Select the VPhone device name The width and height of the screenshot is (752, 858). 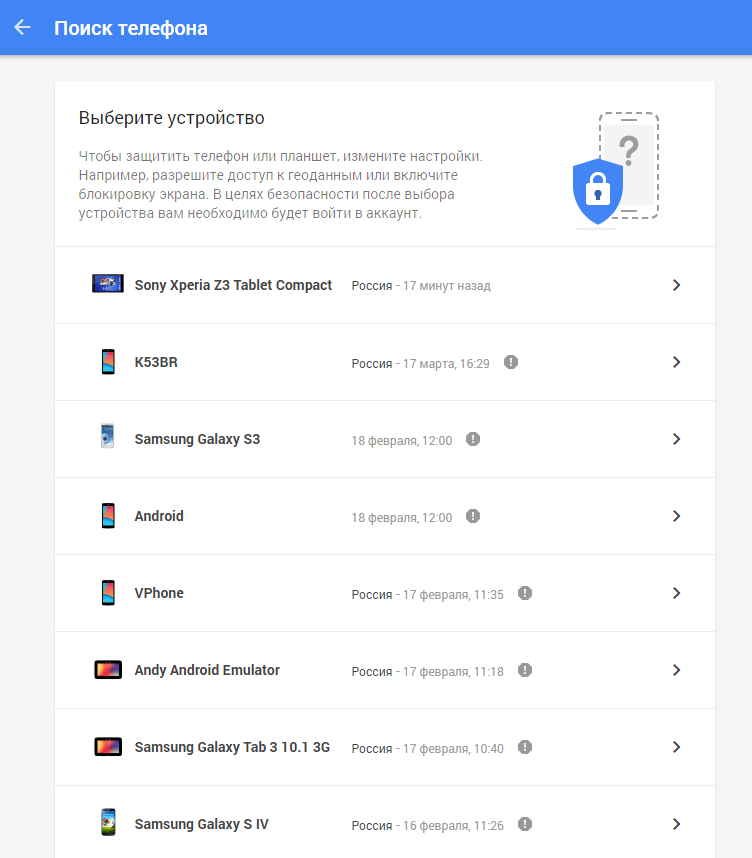[159, 593]
